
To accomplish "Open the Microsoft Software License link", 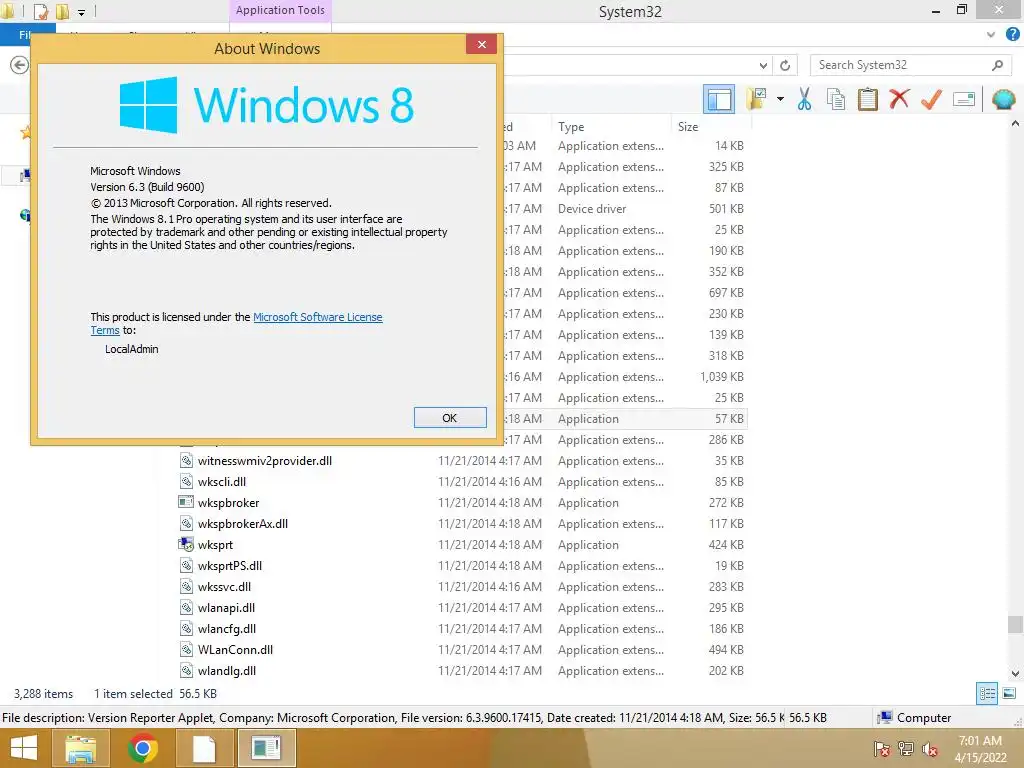I will pos(317,317).
